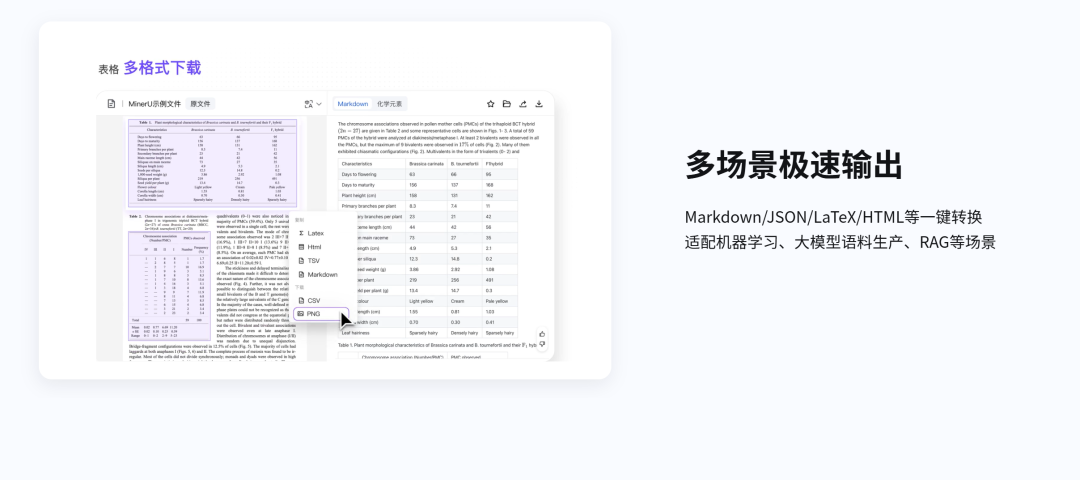The image size is (1080, 480).
Task: Select the highlighted Table 1 in the source document
Action: point(213,163)
